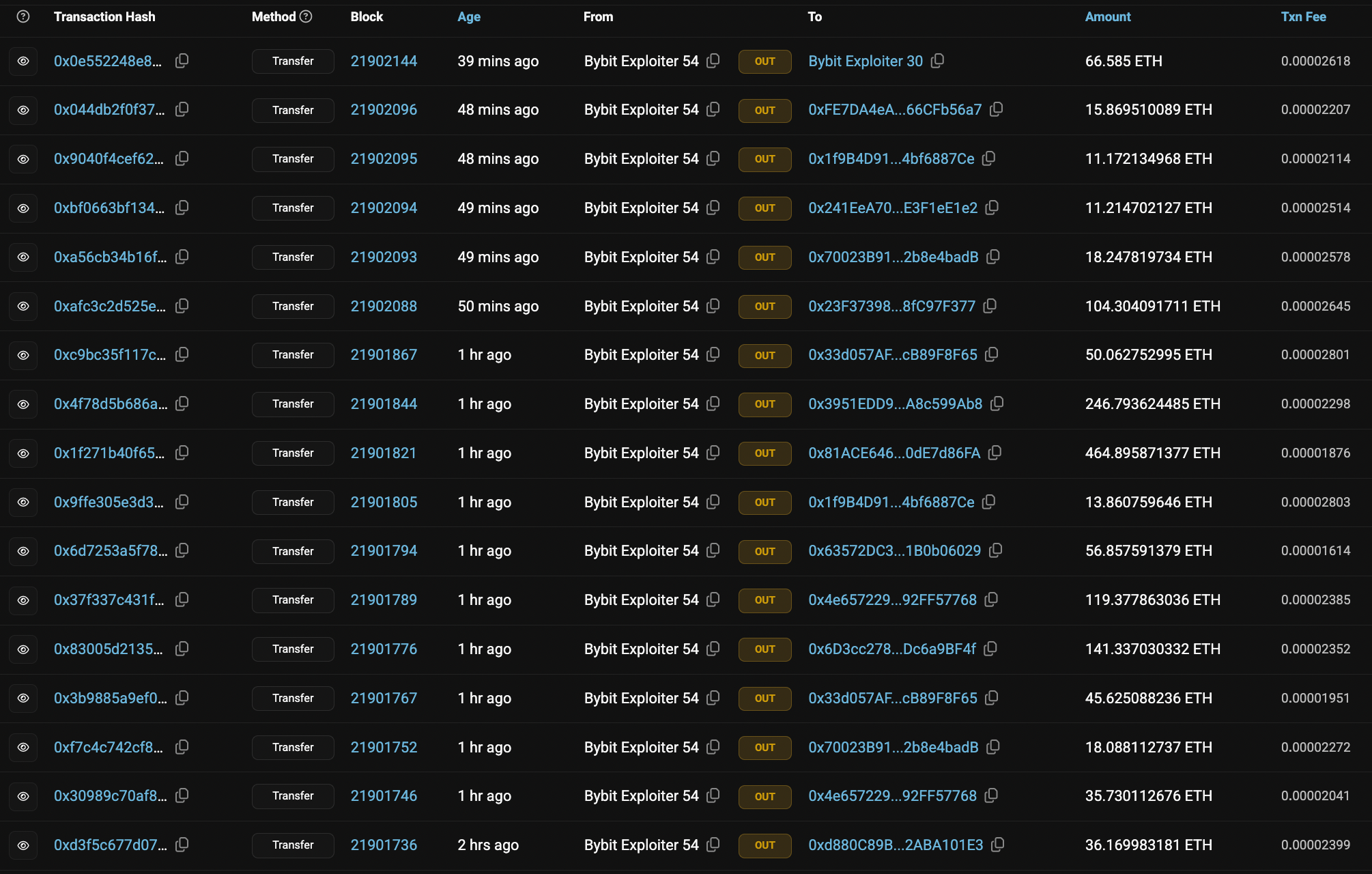Open block 21901867
This screenshot has width=1372, height=874.
coord(384,354)
